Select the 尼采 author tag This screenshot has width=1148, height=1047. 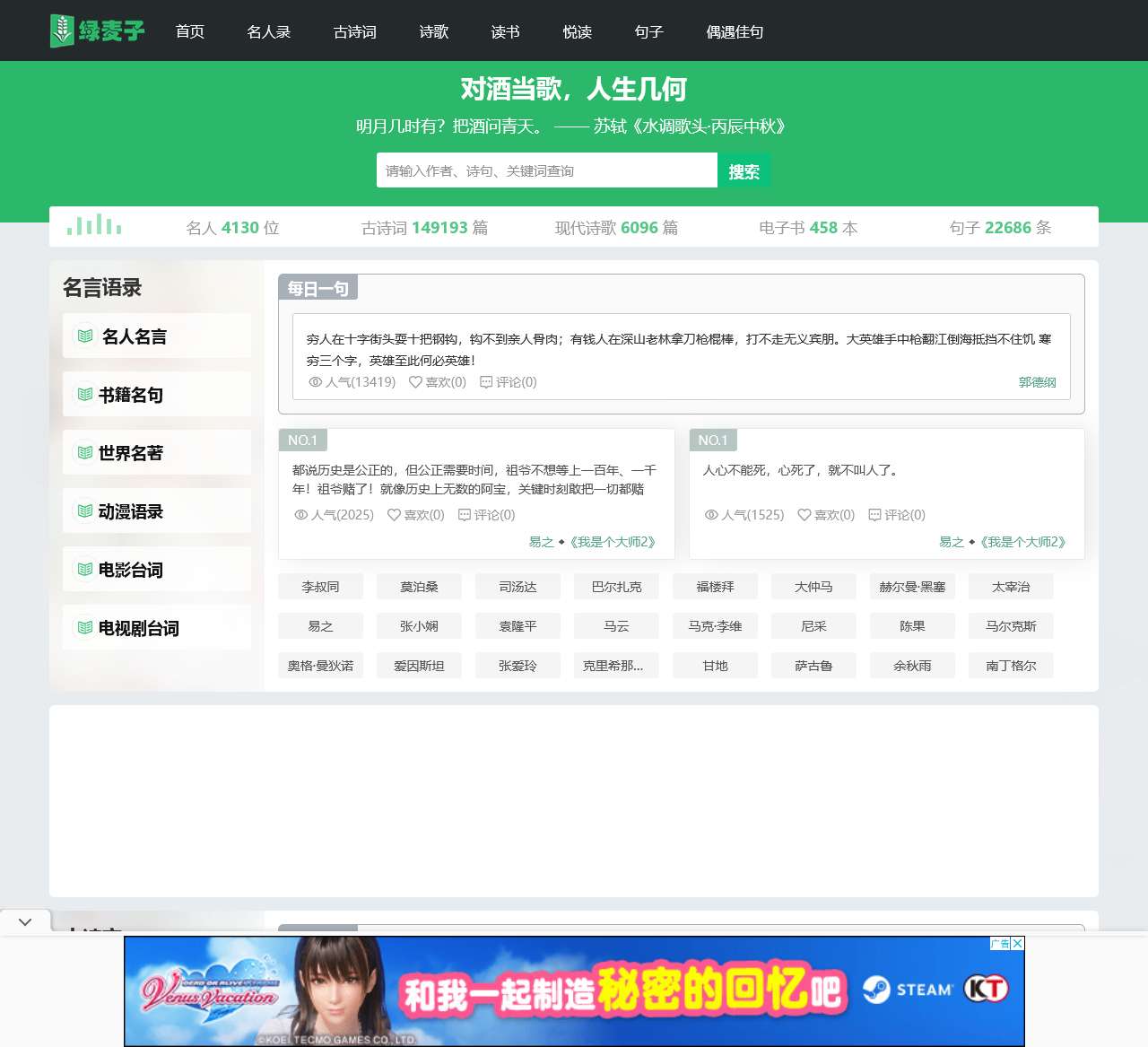pyautogui.click(x=813, y=626)
